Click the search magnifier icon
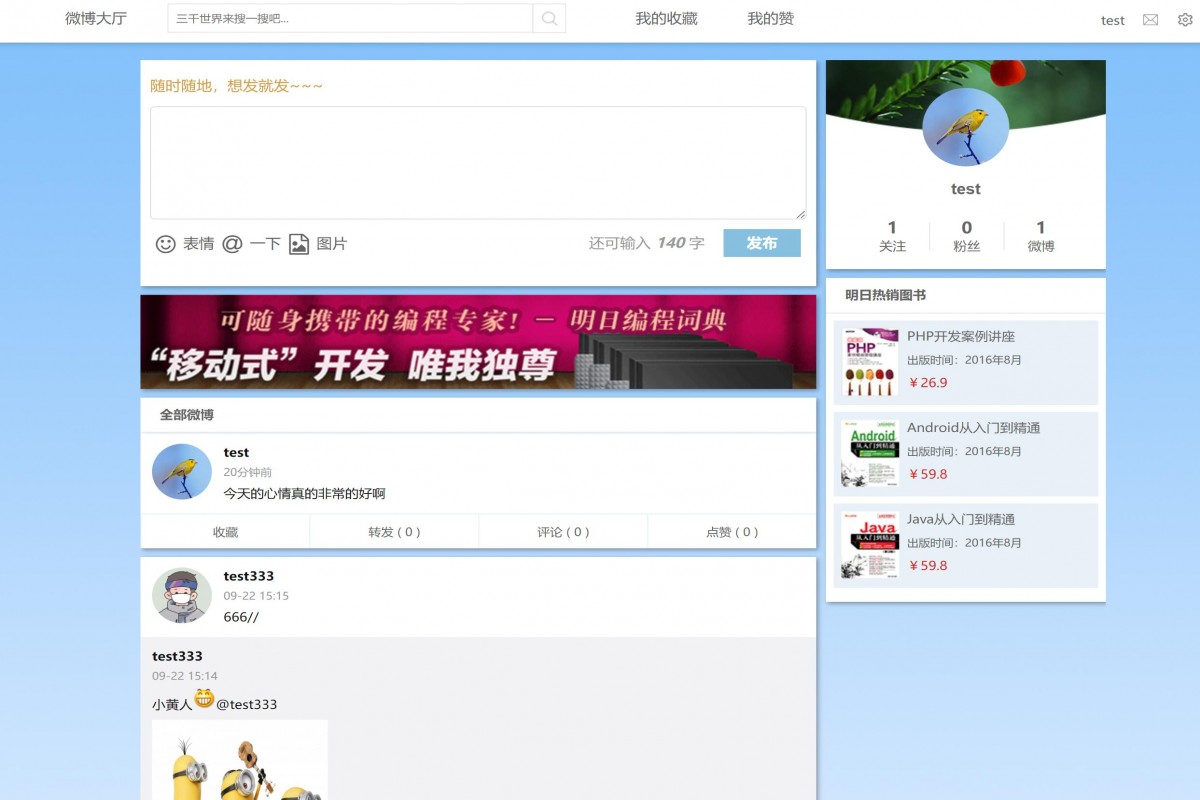1200x800 pixels. click(548, 18)
